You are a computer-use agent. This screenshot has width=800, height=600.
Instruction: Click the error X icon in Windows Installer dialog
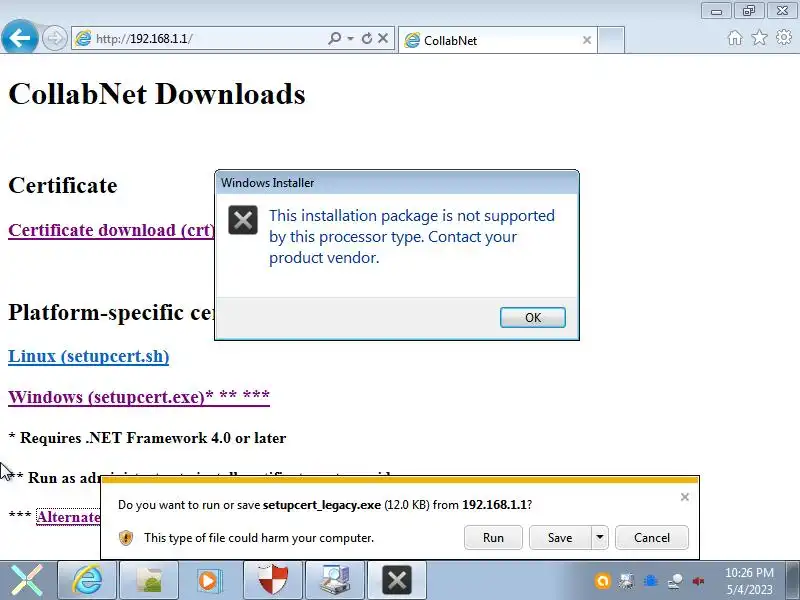243,220
